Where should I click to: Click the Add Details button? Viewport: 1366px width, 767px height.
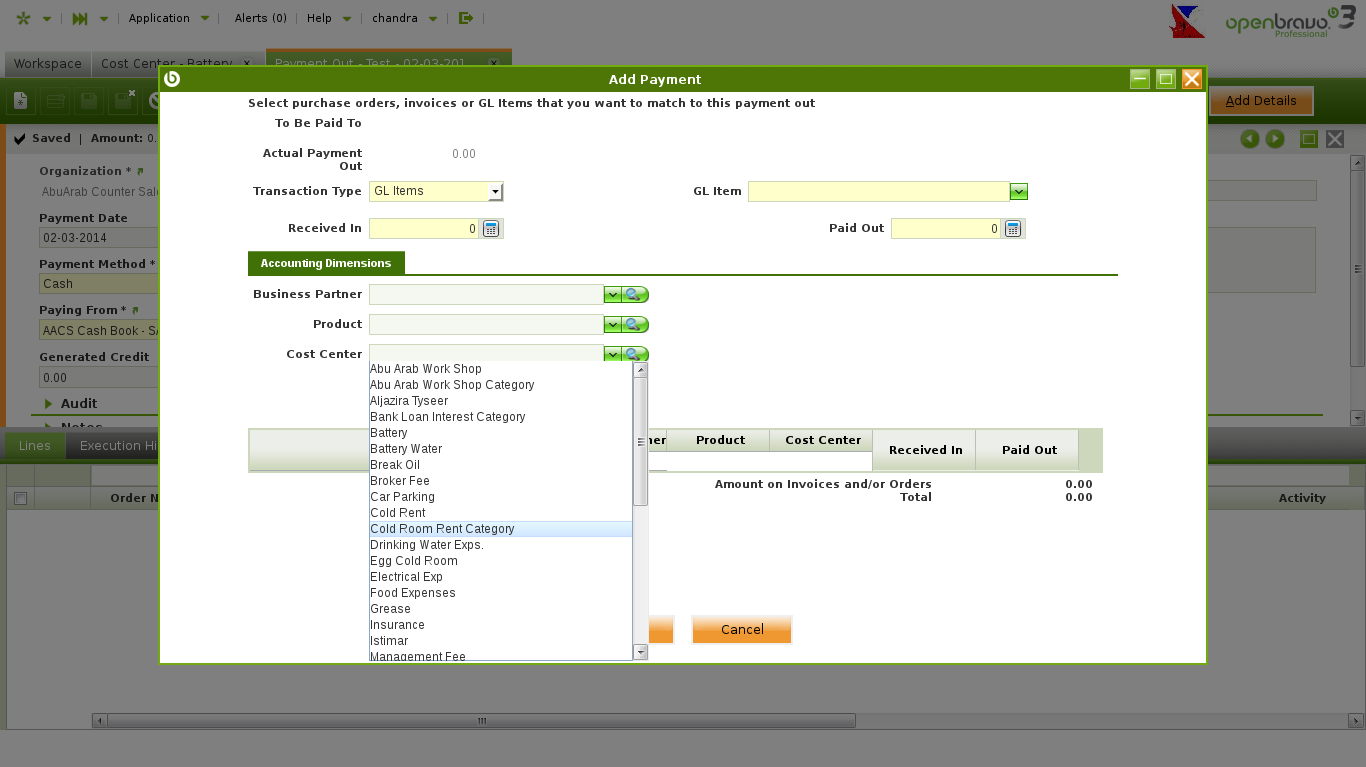1260,101
